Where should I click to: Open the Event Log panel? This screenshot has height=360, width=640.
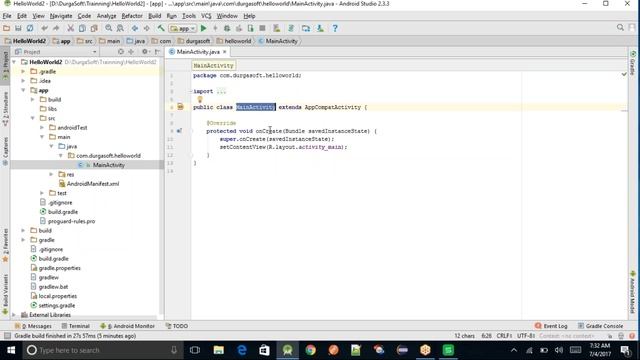[551, 326]
